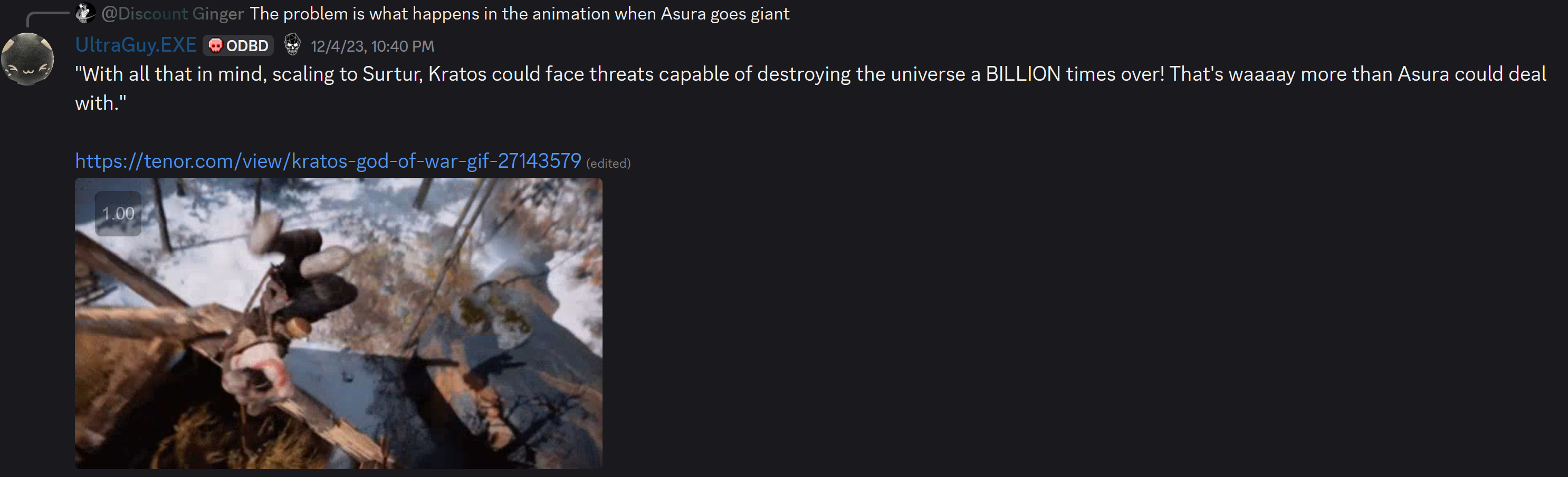1568x477 pixels.
Task: Click the ODBD server tag text
Action: pyautogui.click(x=247, y=45)
